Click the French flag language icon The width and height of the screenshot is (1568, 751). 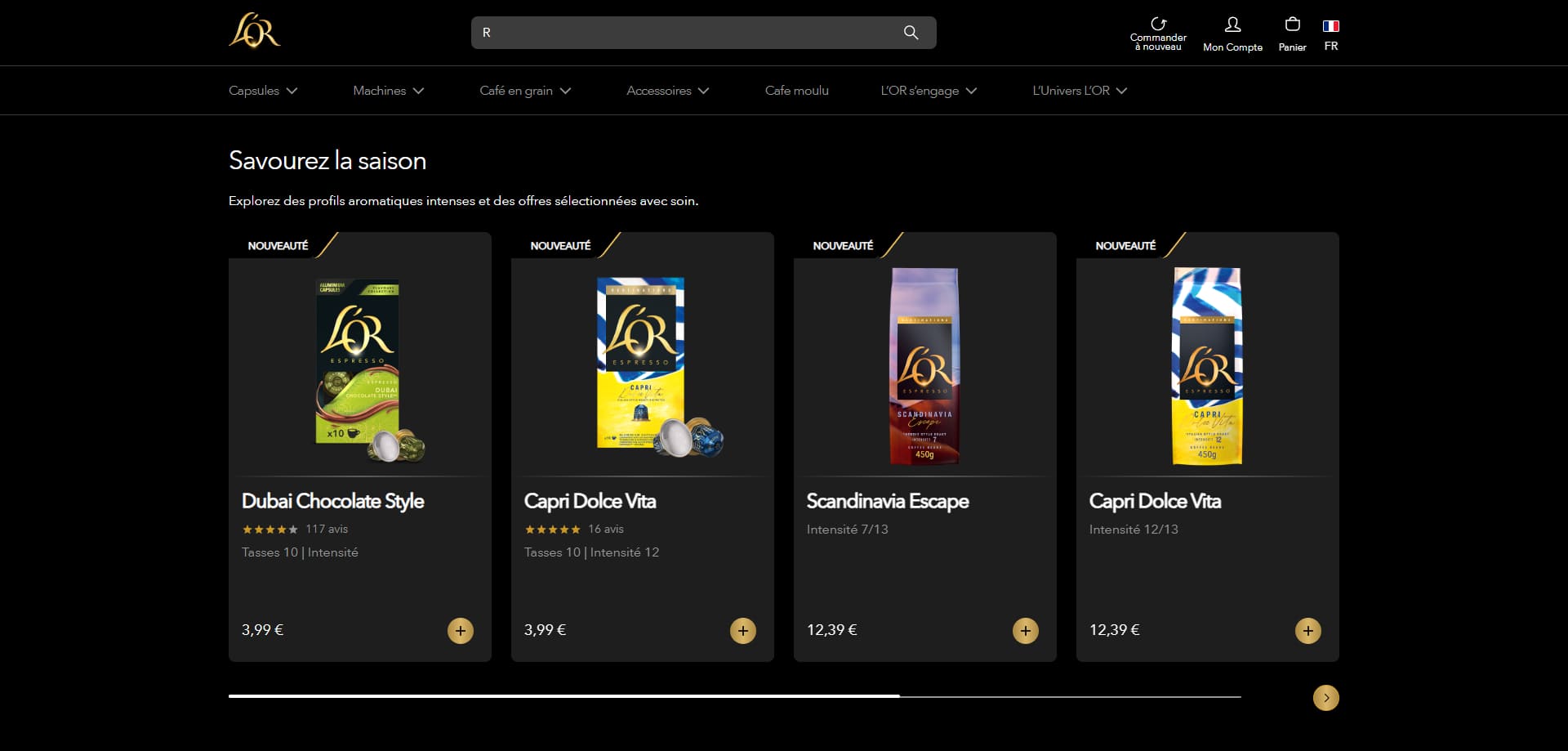[x=1331, y=25]
